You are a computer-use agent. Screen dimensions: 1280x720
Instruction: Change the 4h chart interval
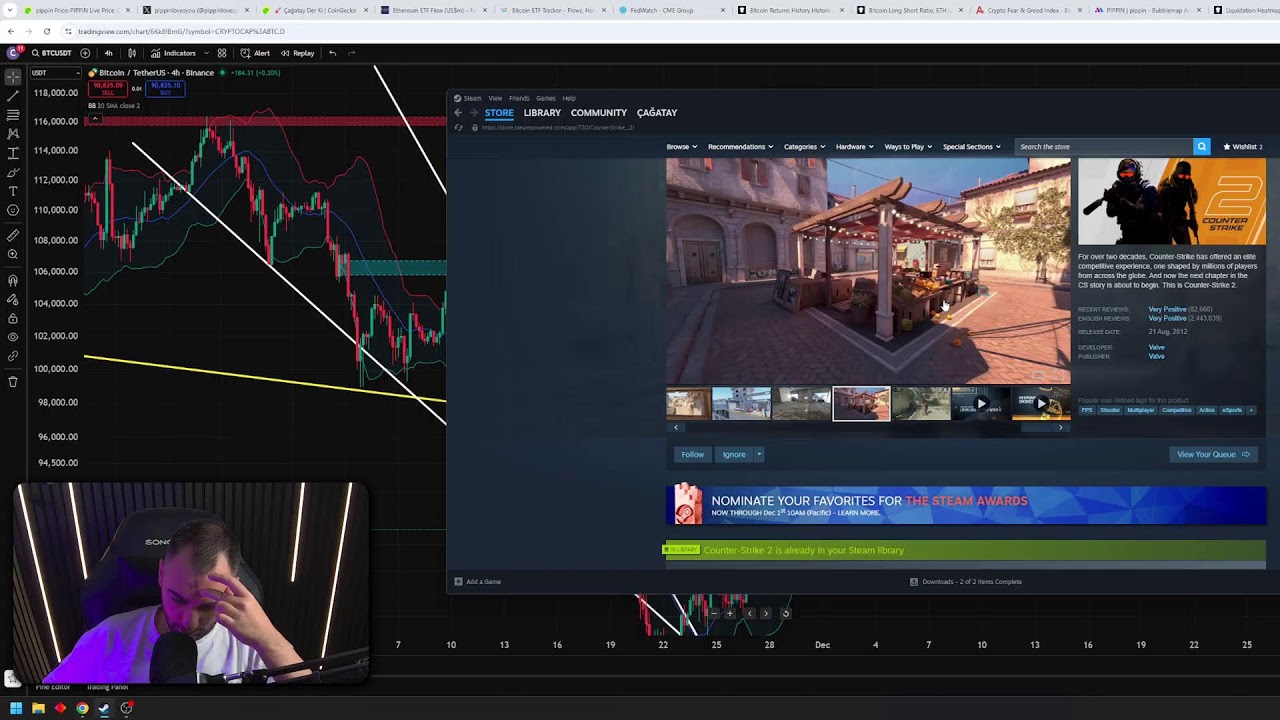point(108,53)
